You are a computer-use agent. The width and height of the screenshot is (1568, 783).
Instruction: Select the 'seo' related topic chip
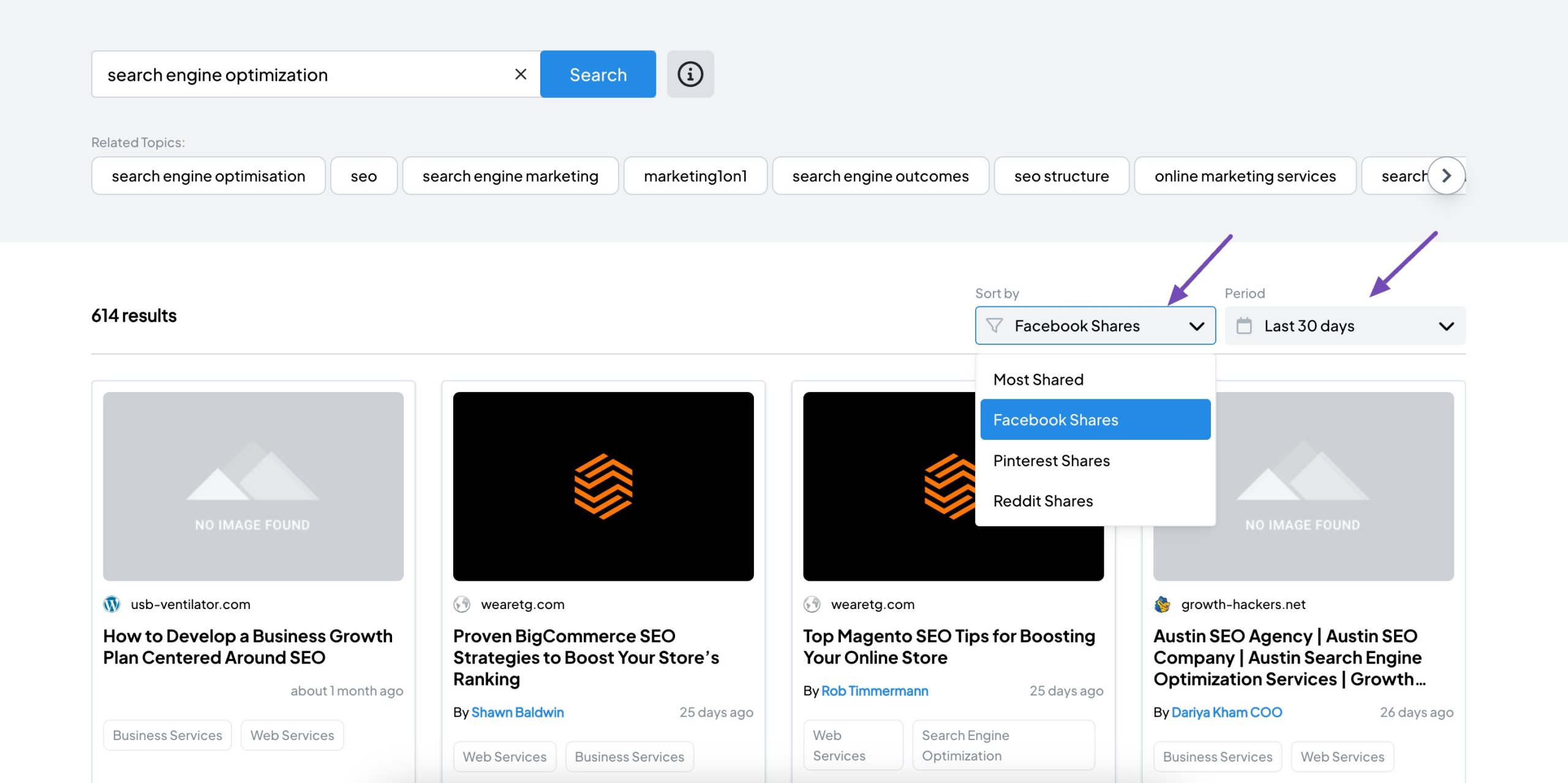364,176
